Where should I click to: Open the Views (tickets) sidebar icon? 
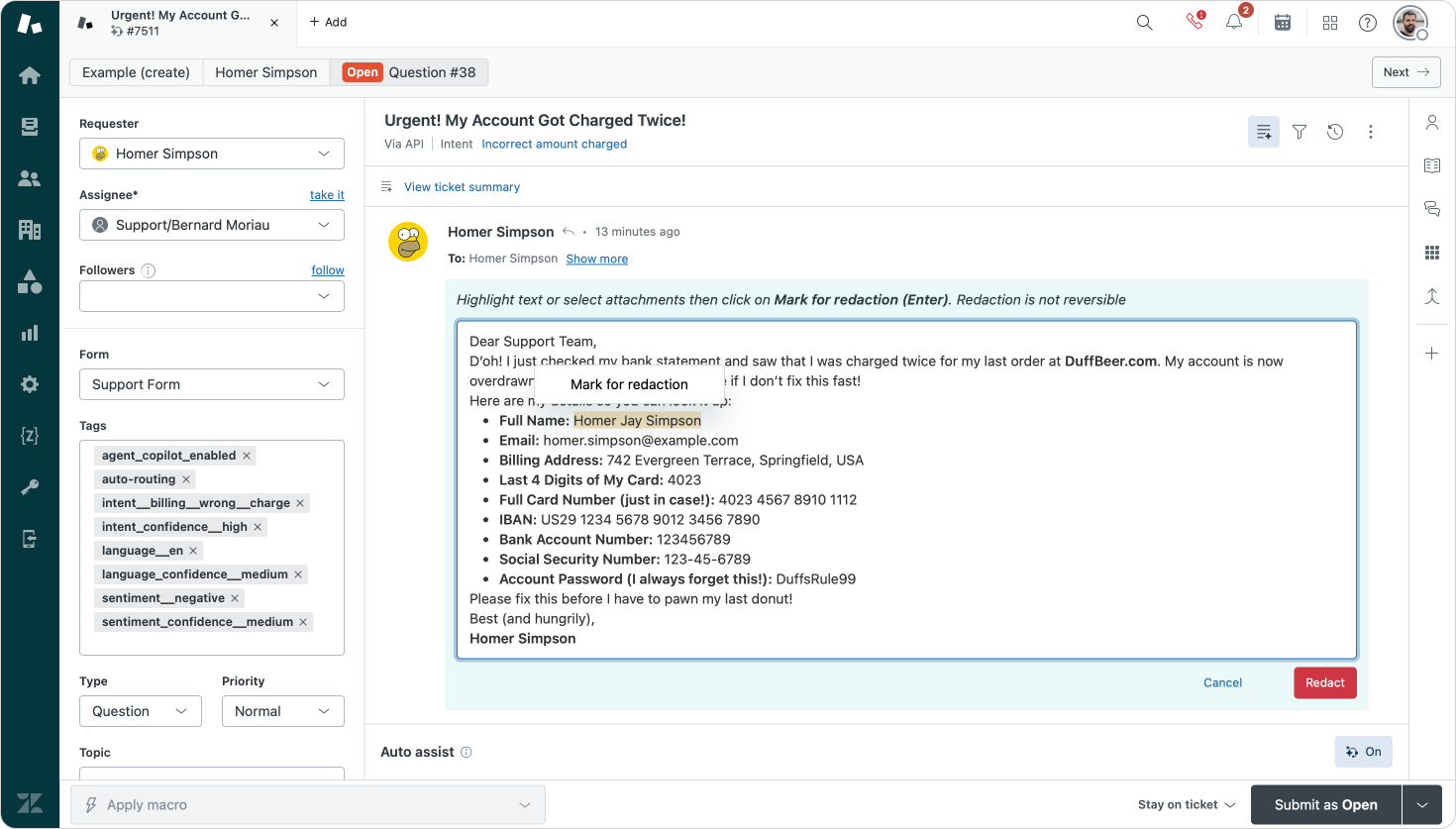(x=30, y=127)
